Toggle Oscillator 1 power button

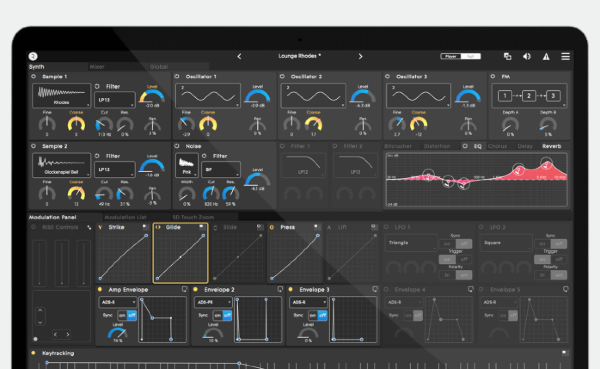177,77
